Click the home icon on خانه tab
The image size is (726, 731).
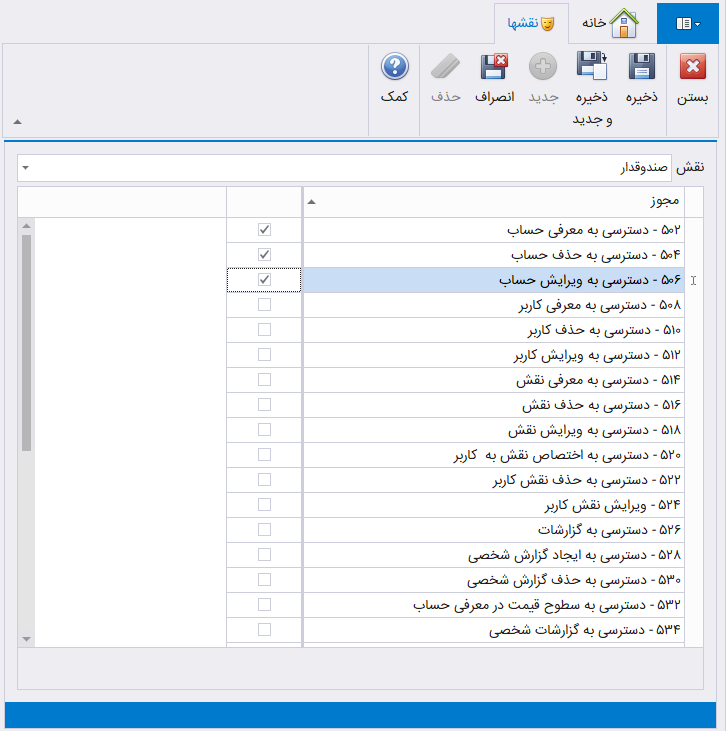tap(624, 22)
